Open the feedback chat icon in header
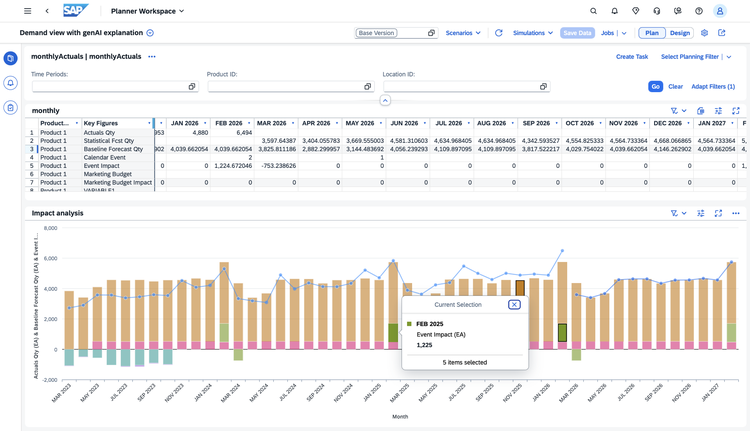Image resolution: width=750 pixels, height=431 pixels. click(677, 11)
